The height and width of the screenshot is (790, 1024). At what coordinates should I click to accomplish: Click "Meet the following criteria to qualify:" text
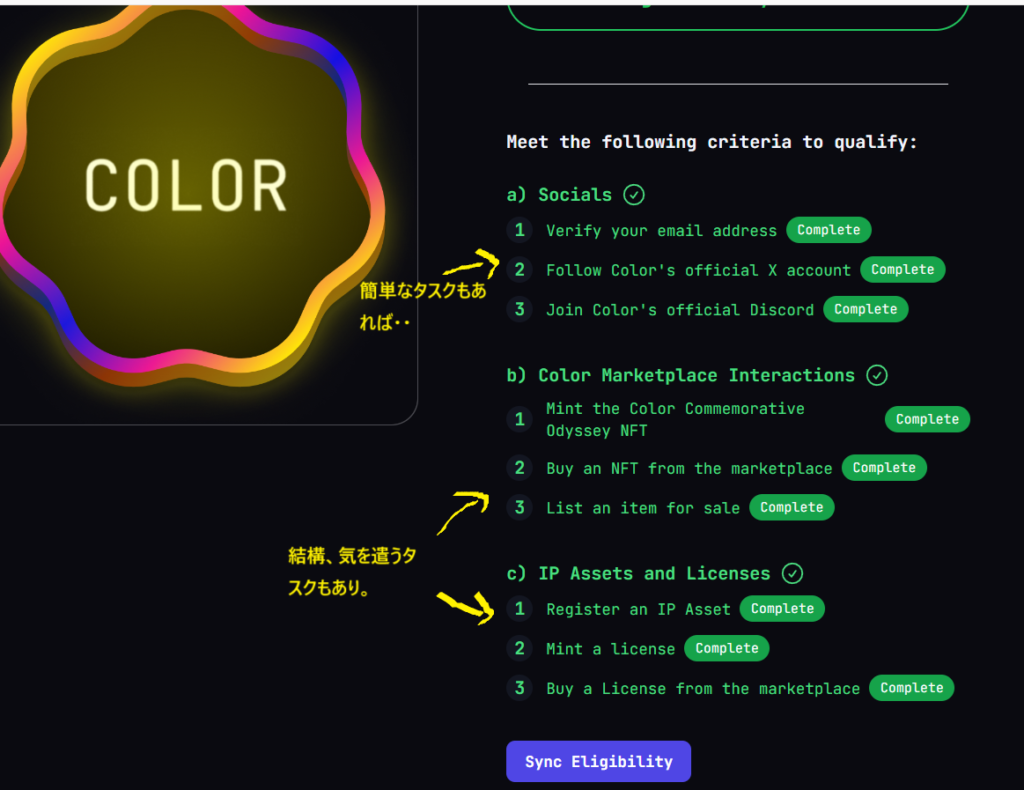(x=712, y=142)
